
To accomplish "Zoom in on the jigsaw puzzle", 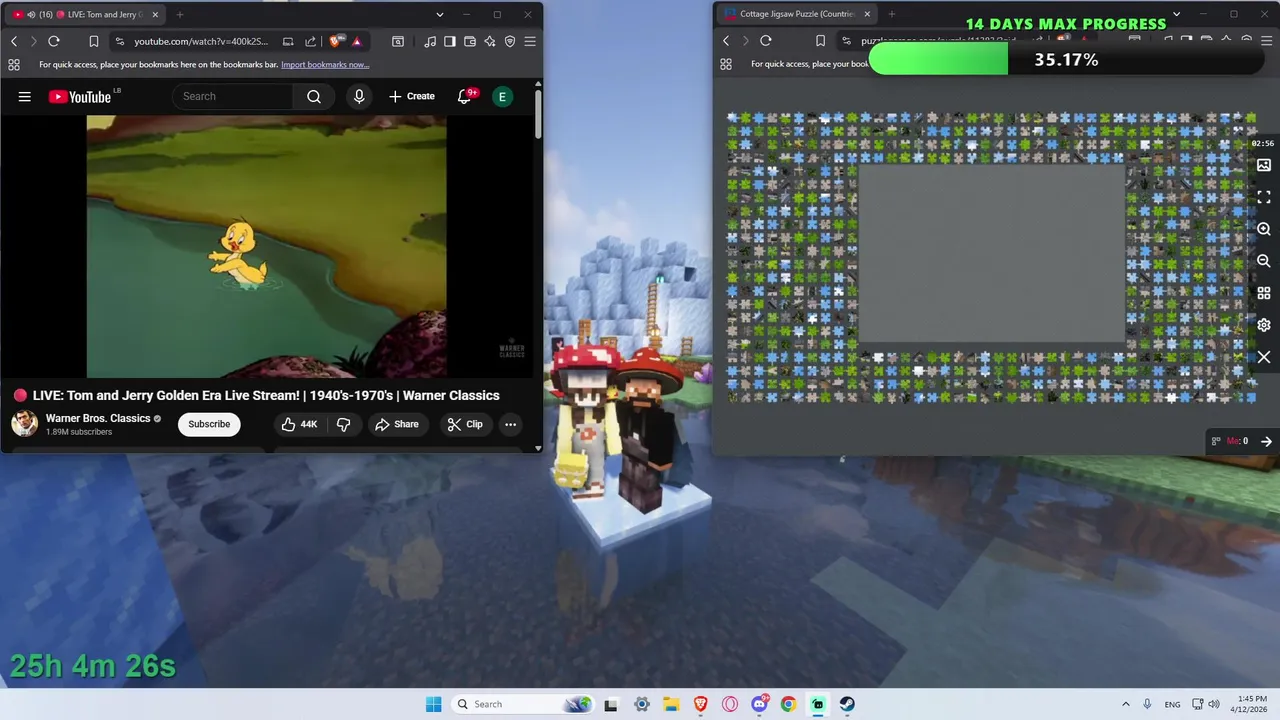I will point(1264,229).
